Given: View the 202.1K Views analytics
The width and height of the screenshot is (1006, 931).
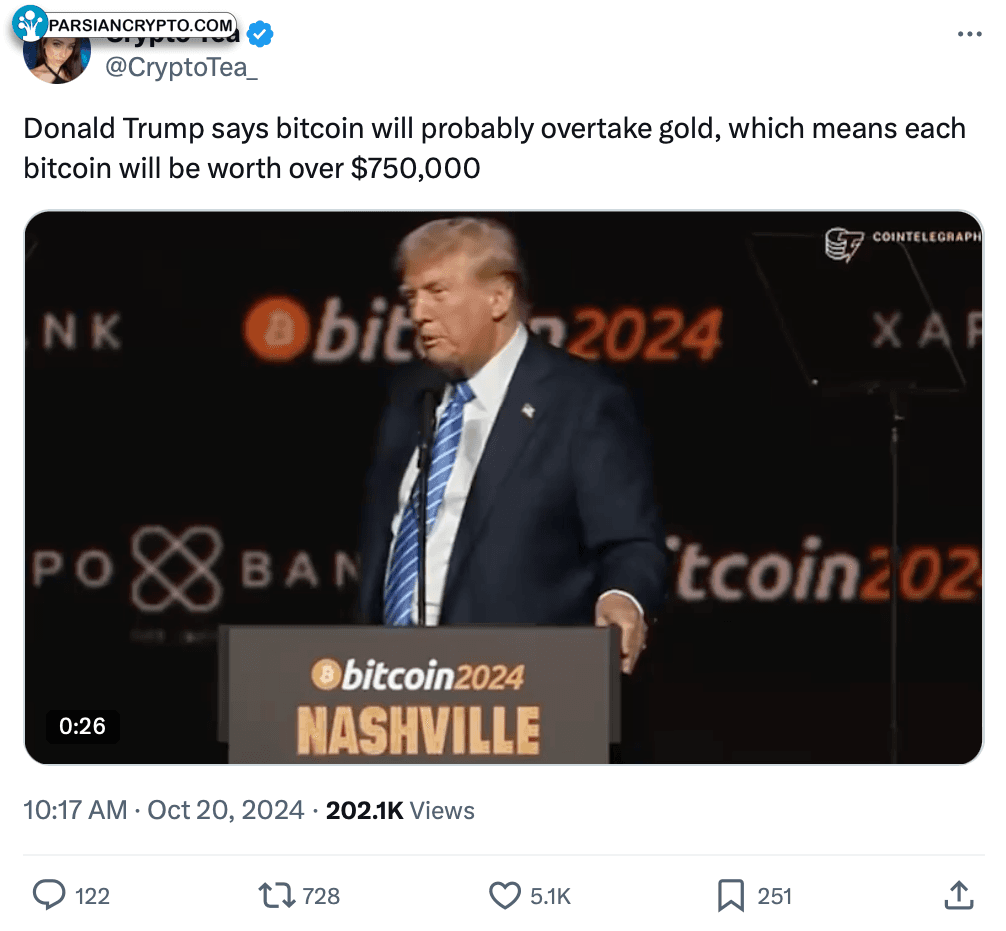Looking at the screenshot, I should point(400,810).
